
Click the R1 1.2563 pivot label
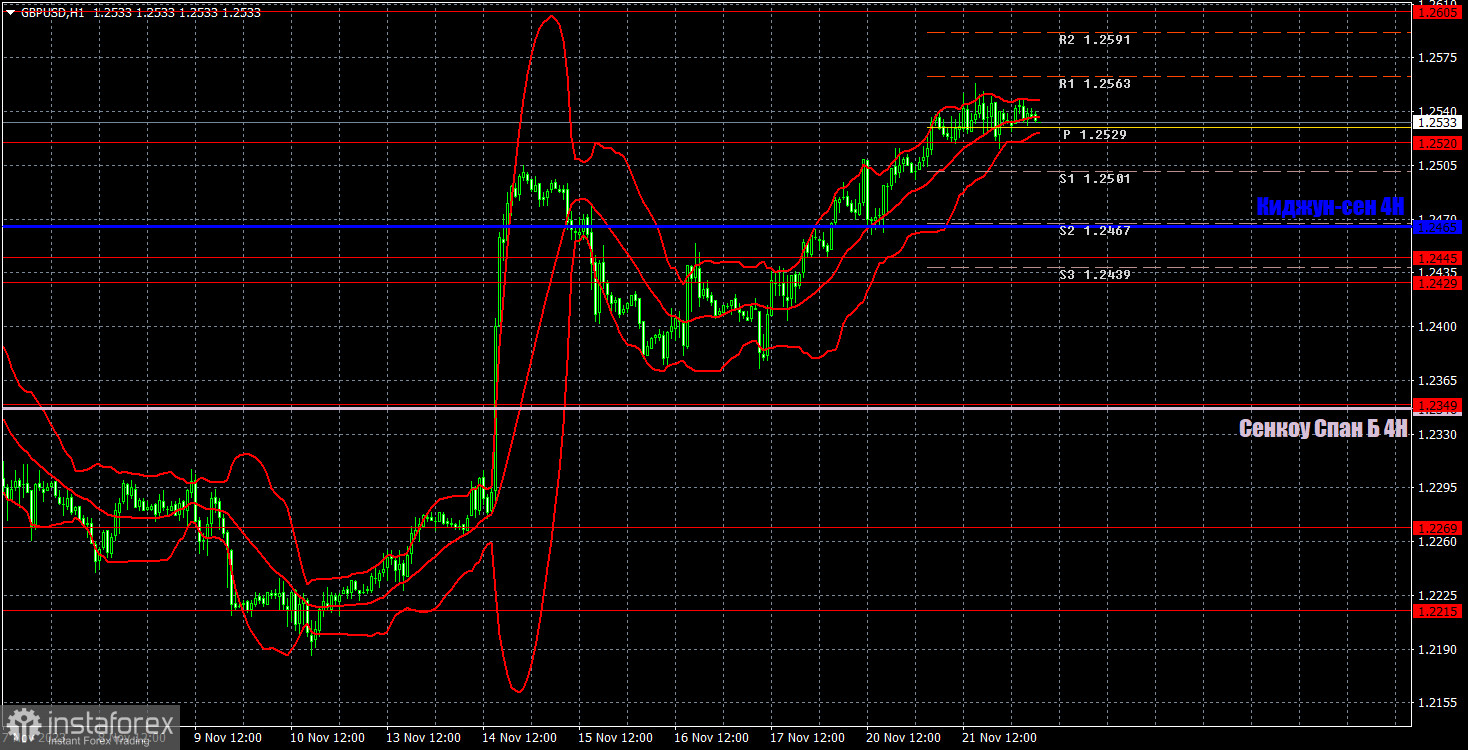[x=1094, y=84]
